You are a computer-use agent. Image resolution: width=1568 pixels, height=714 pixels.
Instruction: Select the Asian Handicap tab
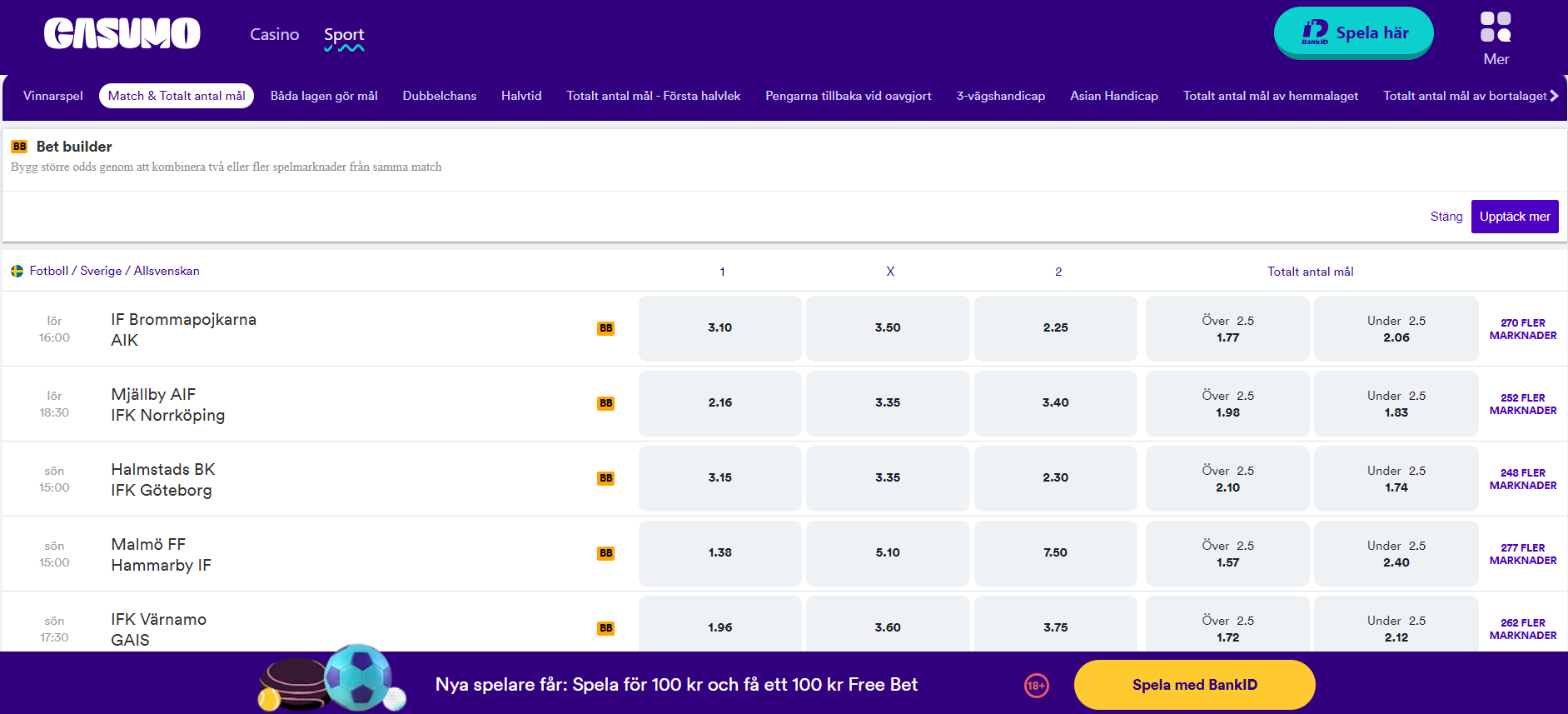(1114, 96)
